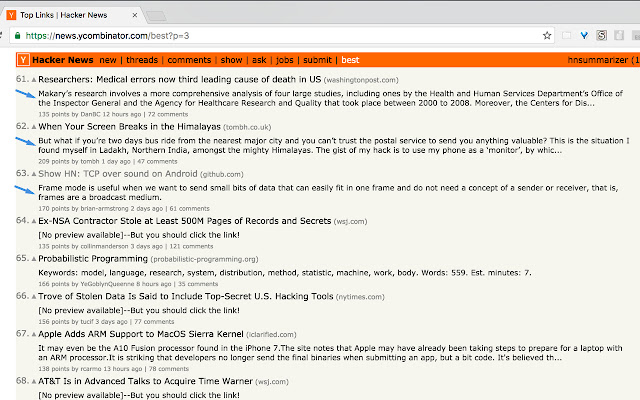The image size is (640, 400).
Task: Upvote story 62 Screen Breaks in Himalayas
Action: tap(34, 127)
